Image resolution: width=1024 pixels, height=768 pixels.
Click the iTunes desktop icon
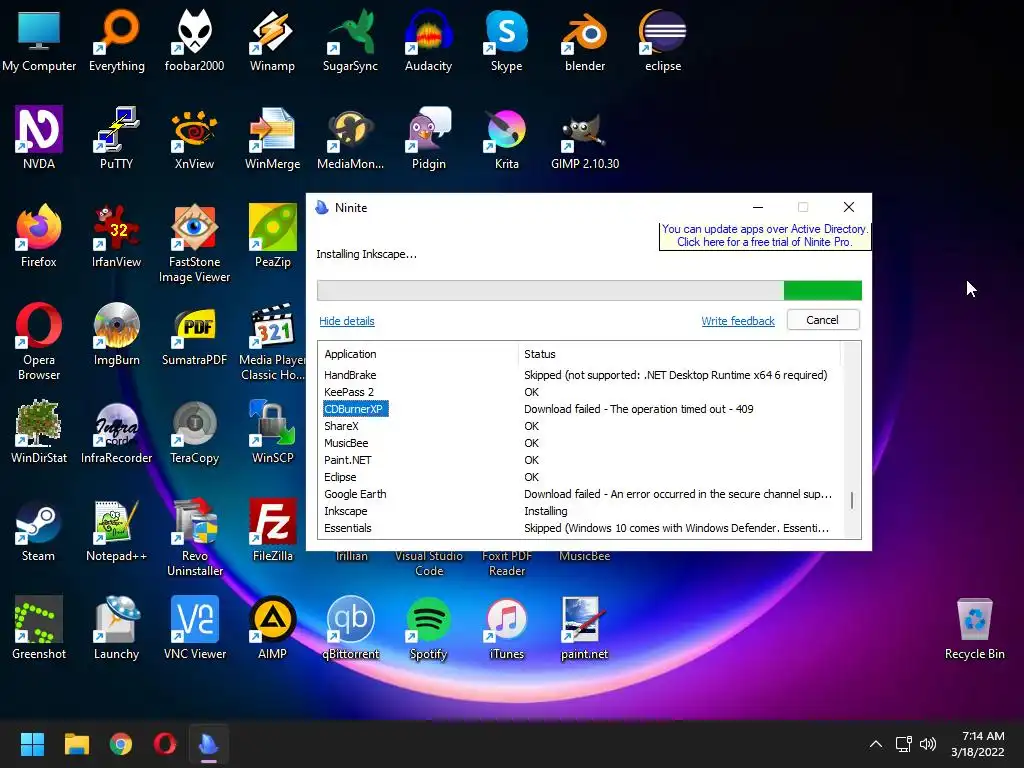pos(506,628)
